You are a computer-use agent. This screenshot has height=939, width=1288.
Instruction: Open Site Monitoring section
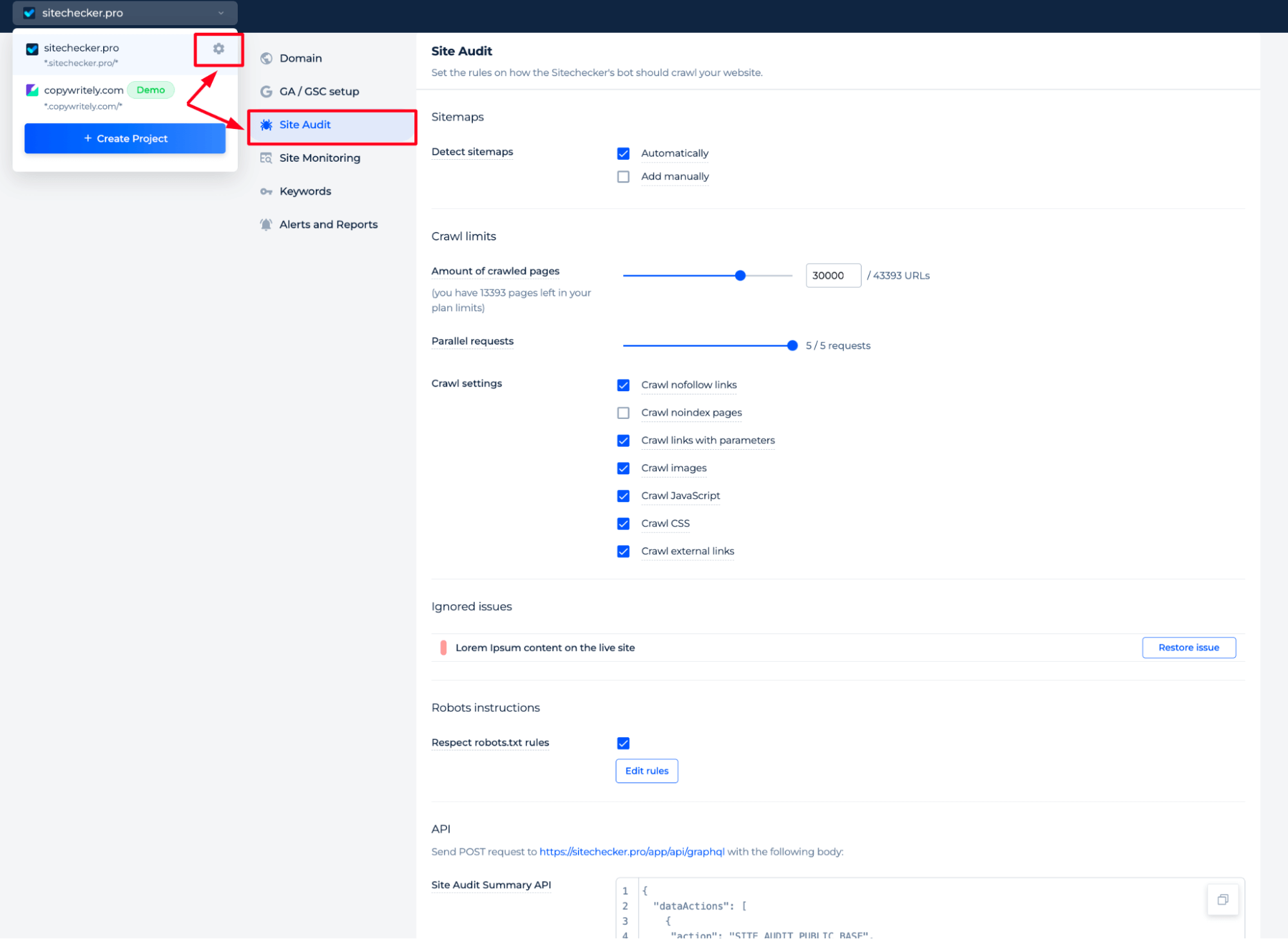(x=319, y=157)
